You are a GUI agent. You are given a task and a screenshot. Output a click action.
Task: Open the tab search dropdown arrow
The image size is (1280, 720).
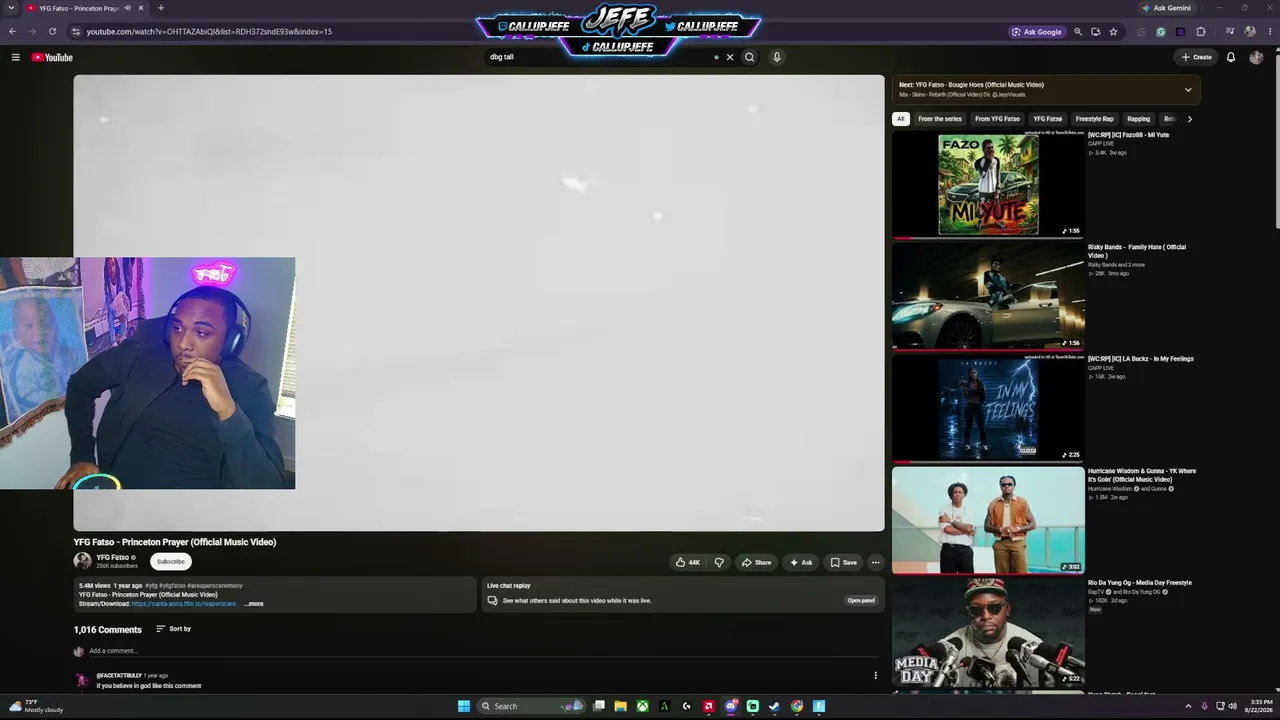(x=11, y=8)
